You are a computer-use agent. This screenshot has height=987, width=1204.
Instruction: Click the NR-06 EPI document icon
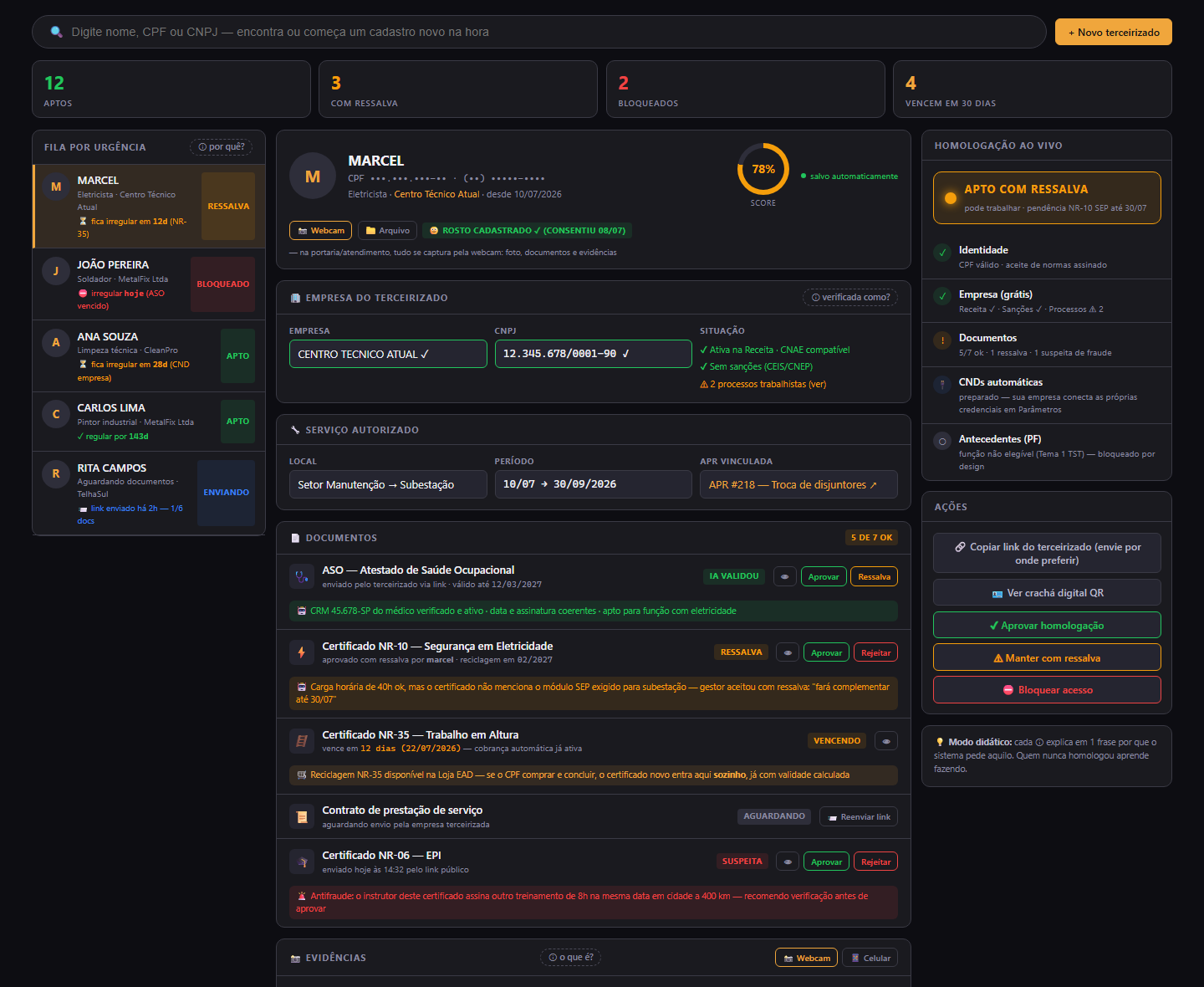pyautogui.click(x=301, y=862)
